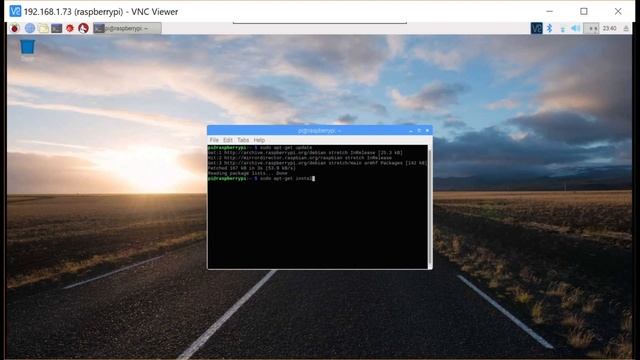Open VNC Server tray icon
The height and width of the screenshot is (360, 640).
[536, 28]
